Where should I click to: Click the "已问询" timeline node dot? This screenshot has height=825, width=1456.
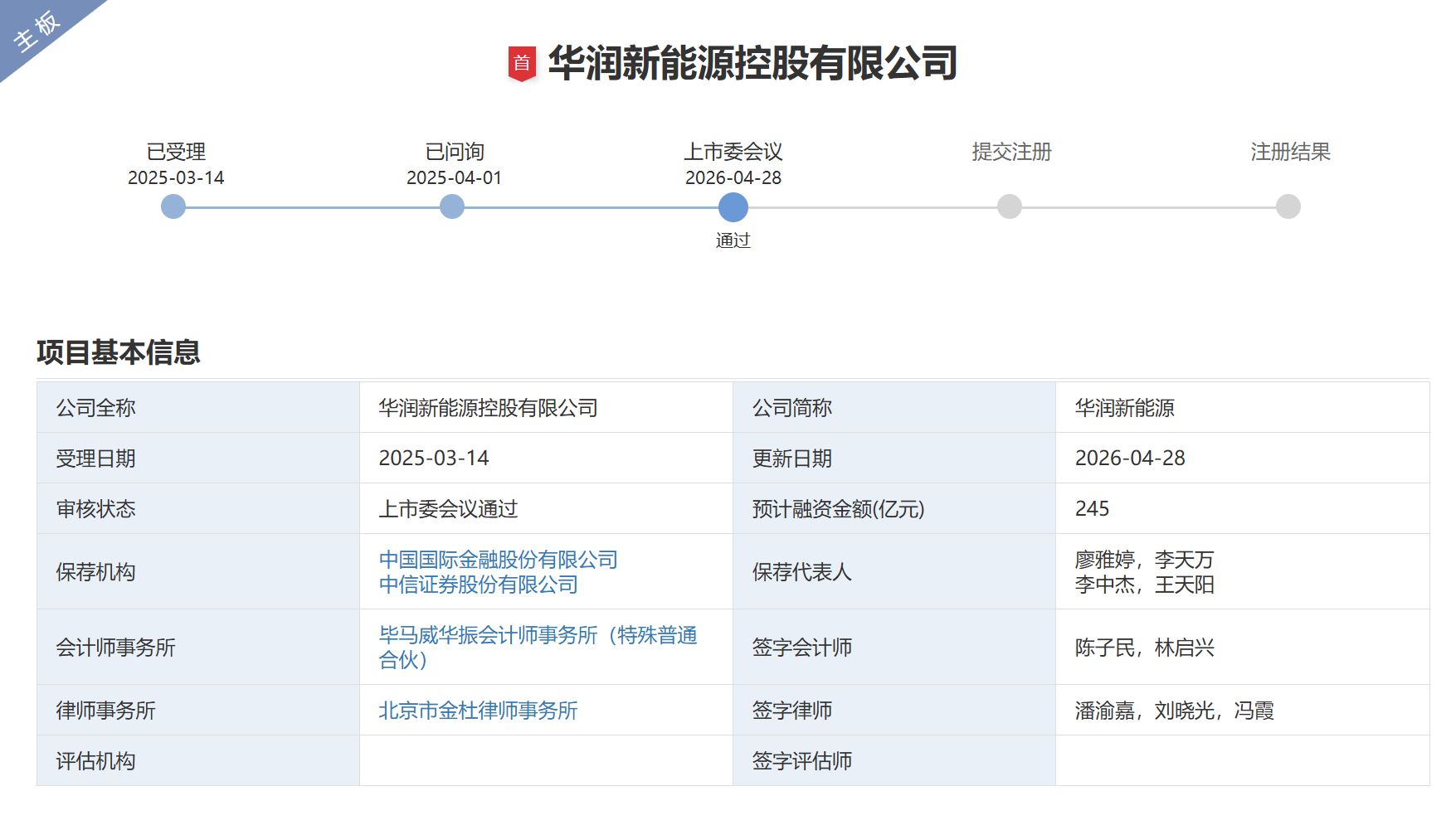453,208
